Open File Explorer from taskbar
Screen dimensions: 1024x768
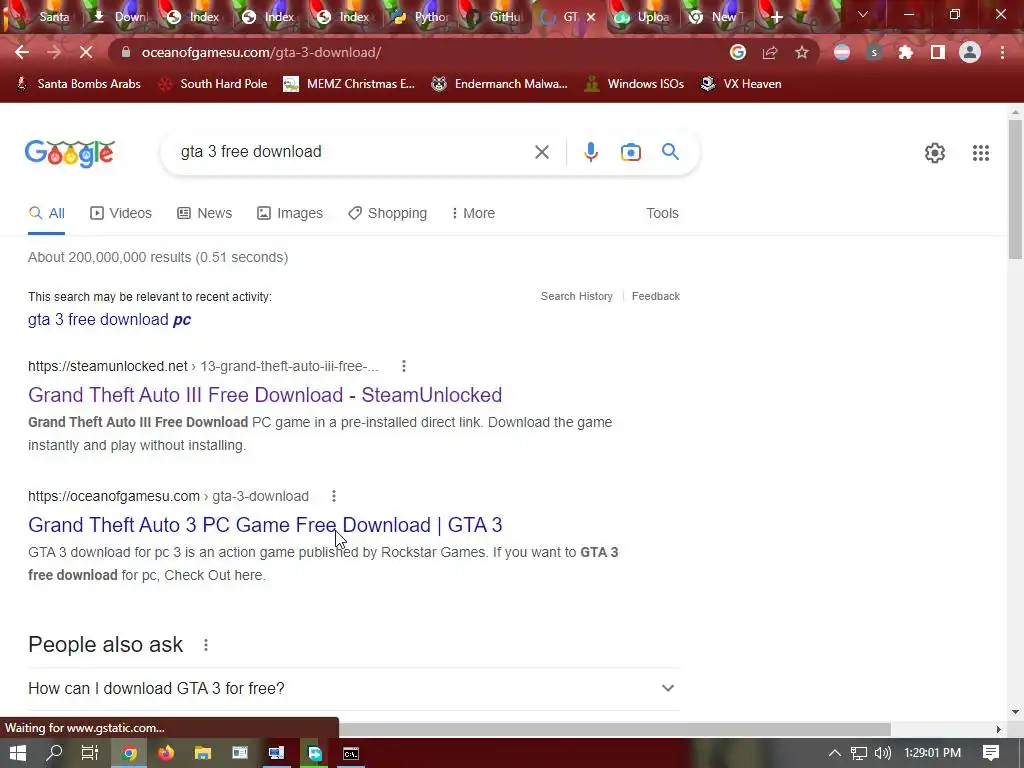[203, 753]
